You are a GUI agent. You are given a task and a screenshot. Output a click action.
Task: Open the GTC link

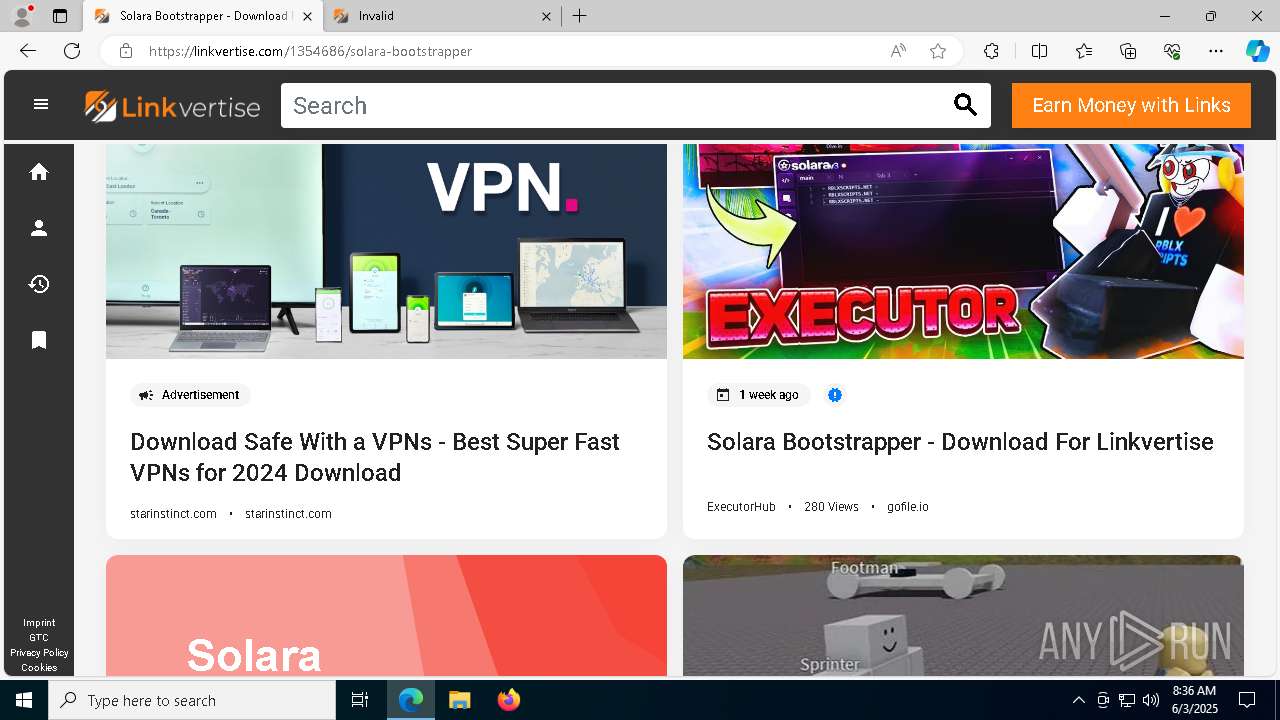tap(39, 638)
